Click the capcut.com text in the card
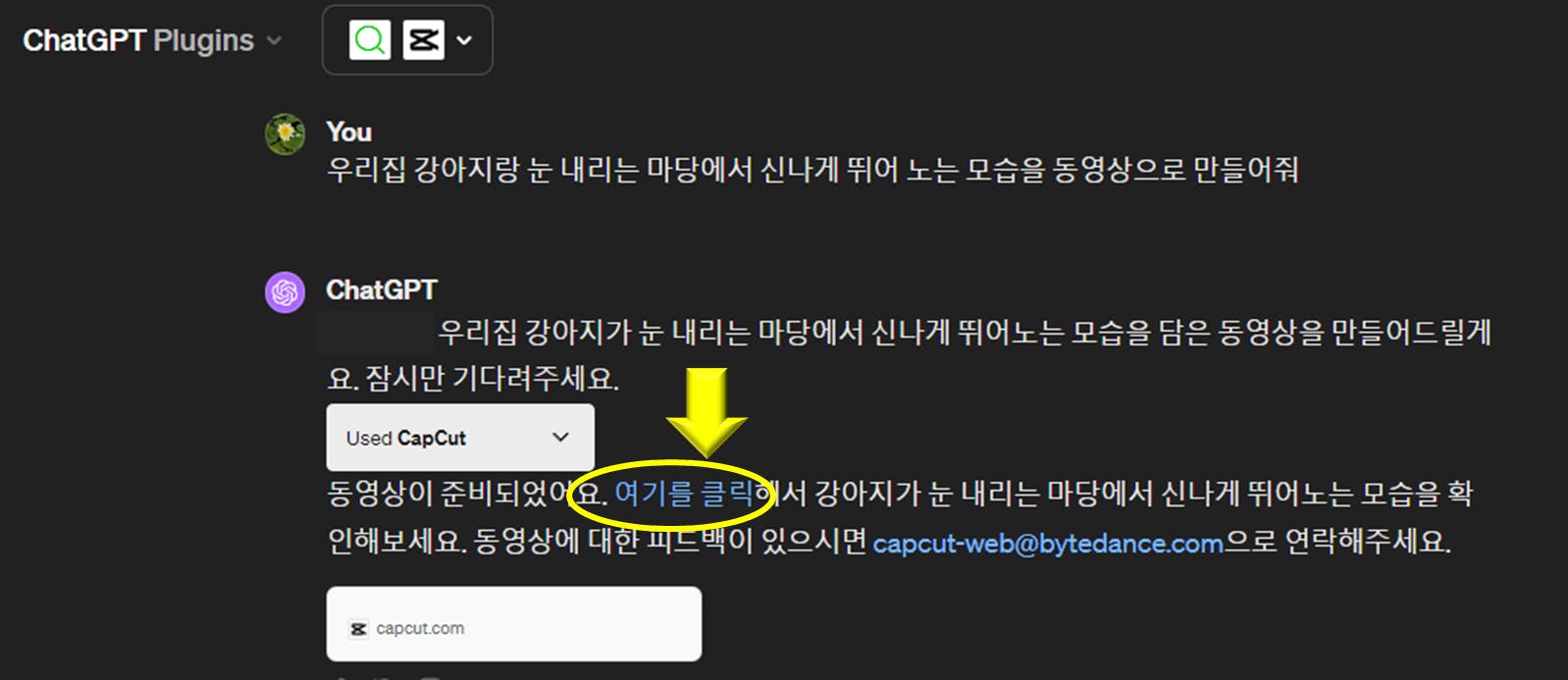Viewport: 1568px width, 680px height. 420,629
